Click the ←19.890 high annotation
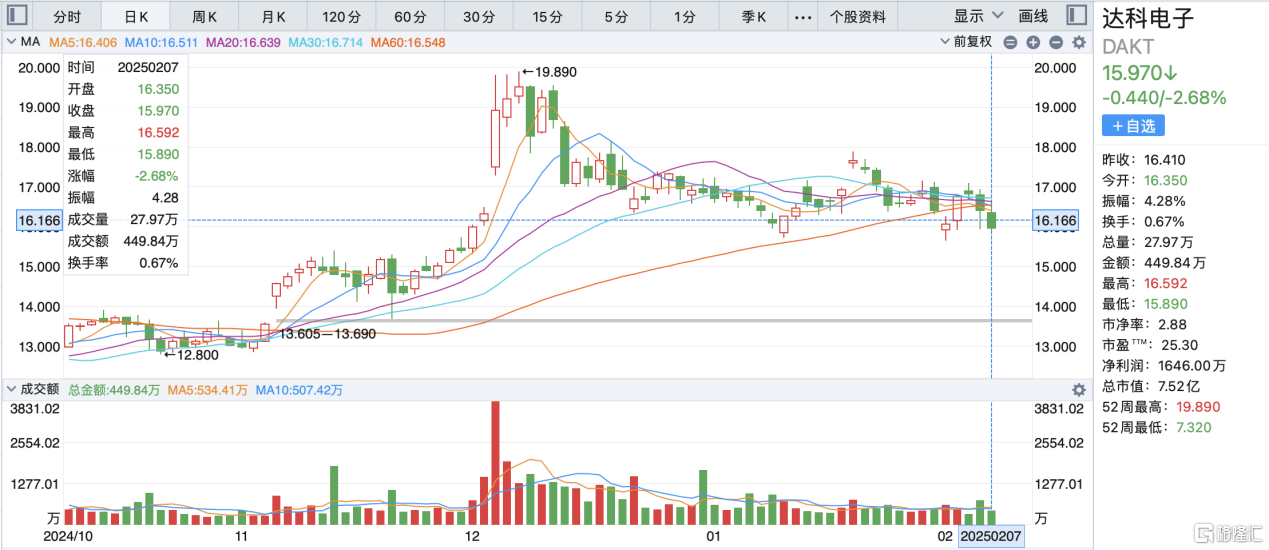The image size is (1269, 550). (x=549, y=72)
